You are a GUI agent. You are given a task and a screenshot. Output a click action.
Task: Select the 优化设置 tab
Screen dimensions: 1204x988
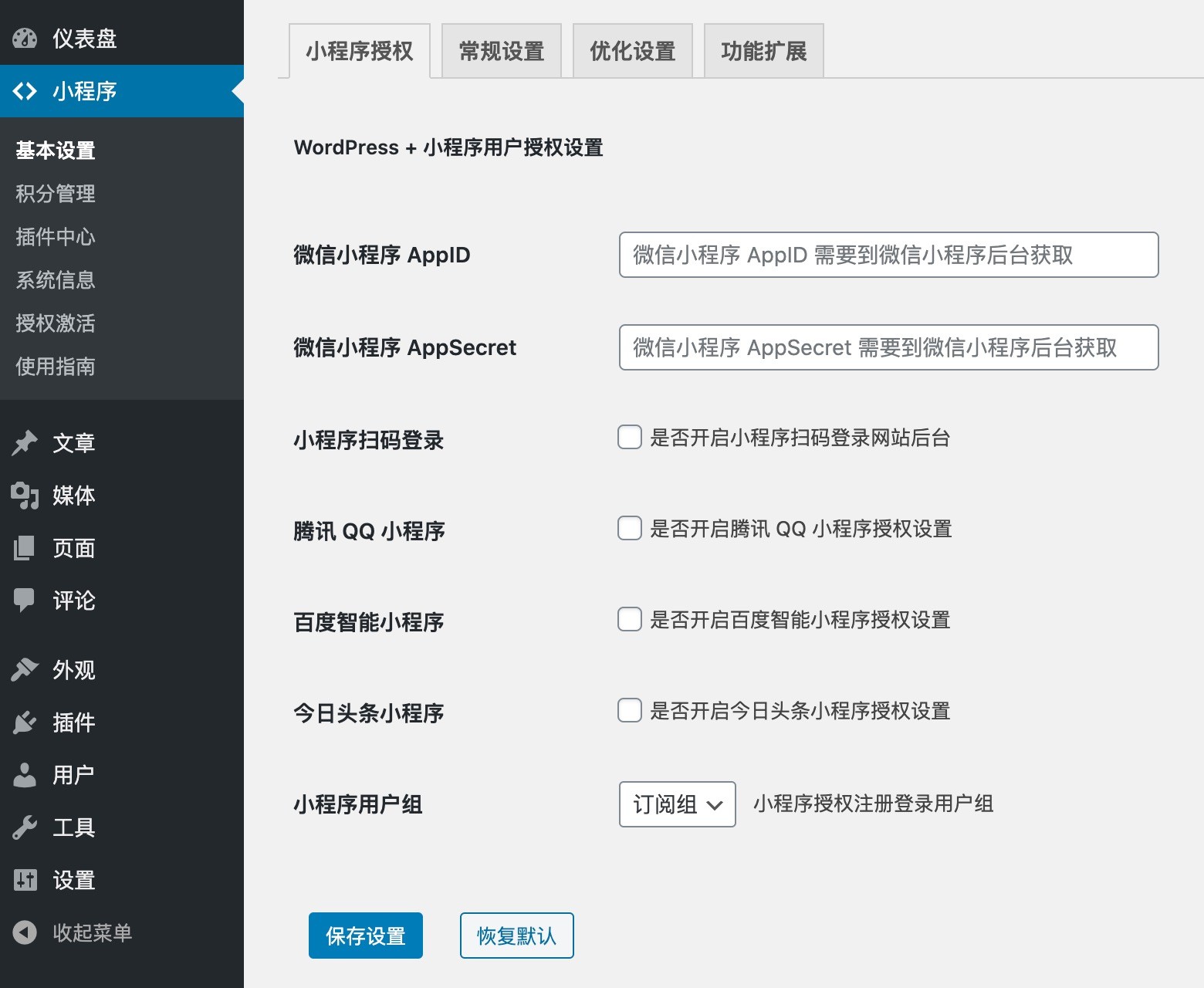633,51
